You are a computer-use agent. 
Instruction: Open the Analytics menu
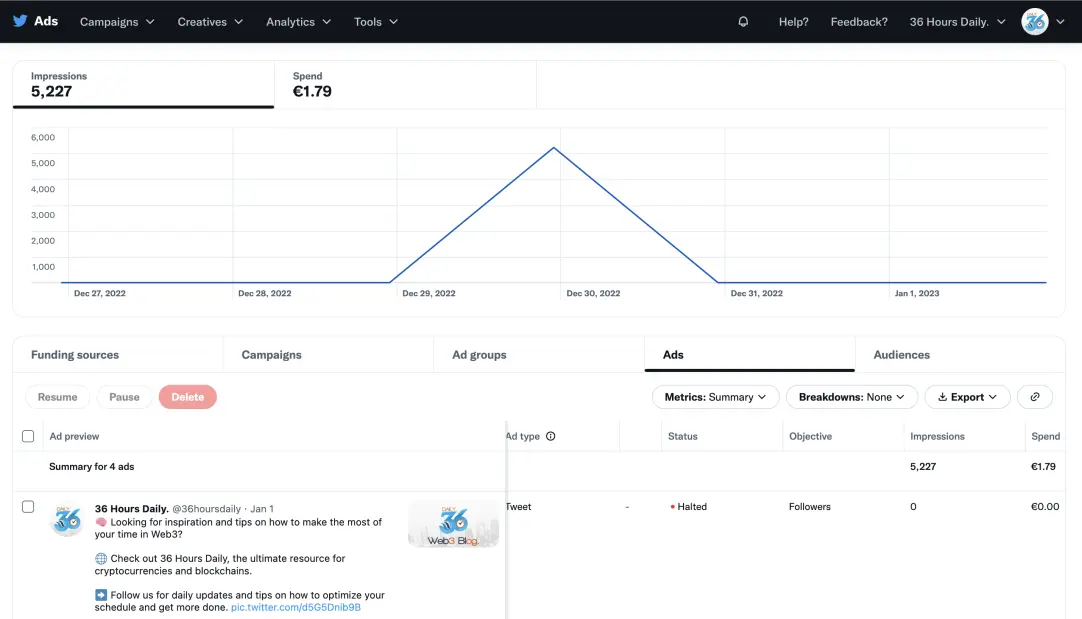[298, 22]
